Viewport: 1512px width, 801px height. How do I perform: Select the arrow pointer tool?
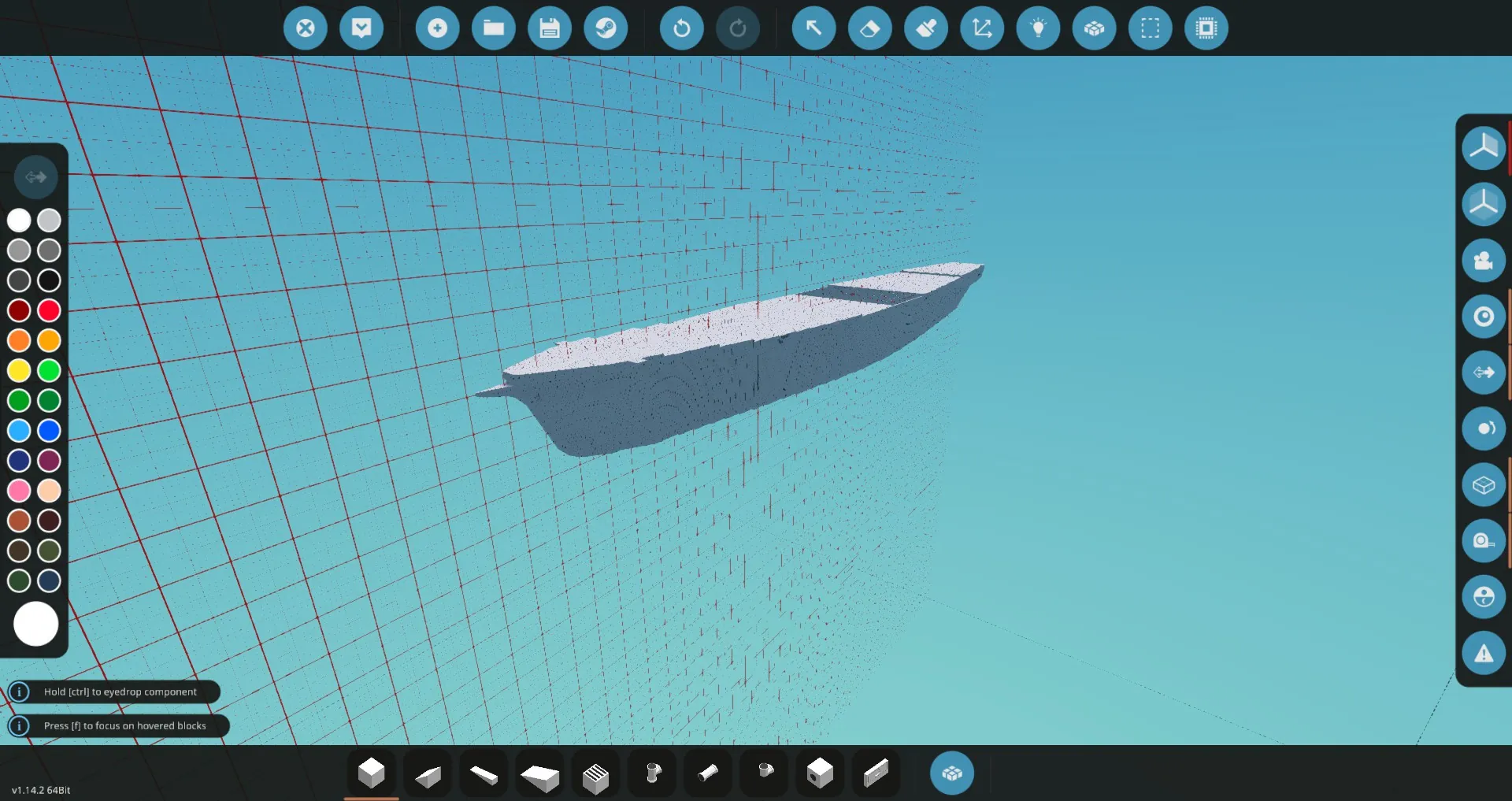(813, 28)
